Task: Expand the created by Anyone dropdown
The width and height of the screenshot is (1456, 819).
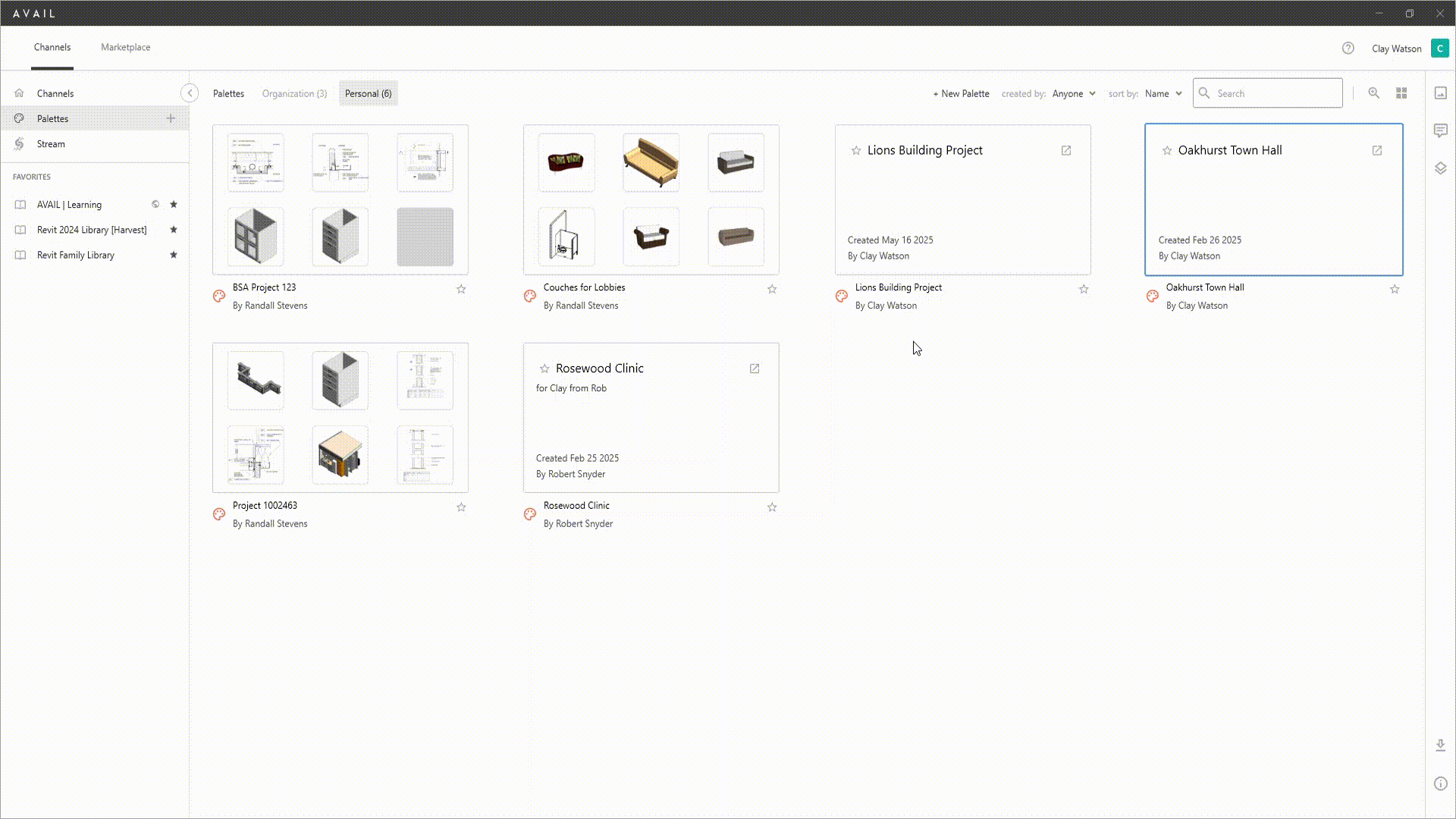Action: 1074,93
